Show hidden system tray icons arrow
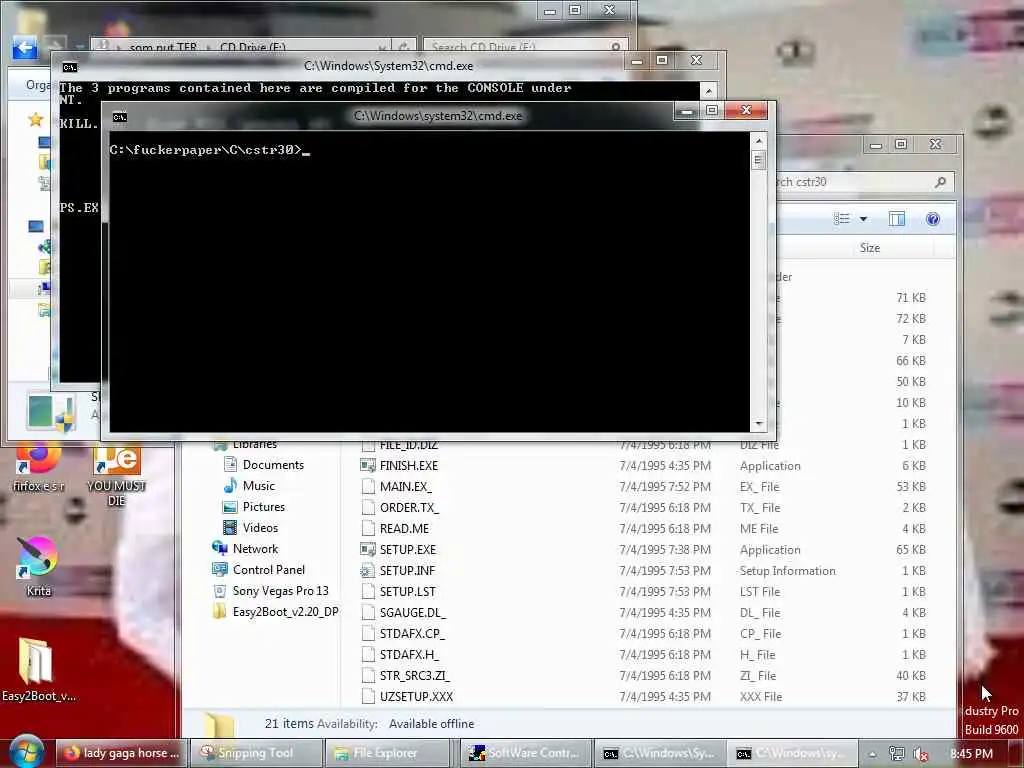Viewport: 1024px width, 768px height. (872, 754)
